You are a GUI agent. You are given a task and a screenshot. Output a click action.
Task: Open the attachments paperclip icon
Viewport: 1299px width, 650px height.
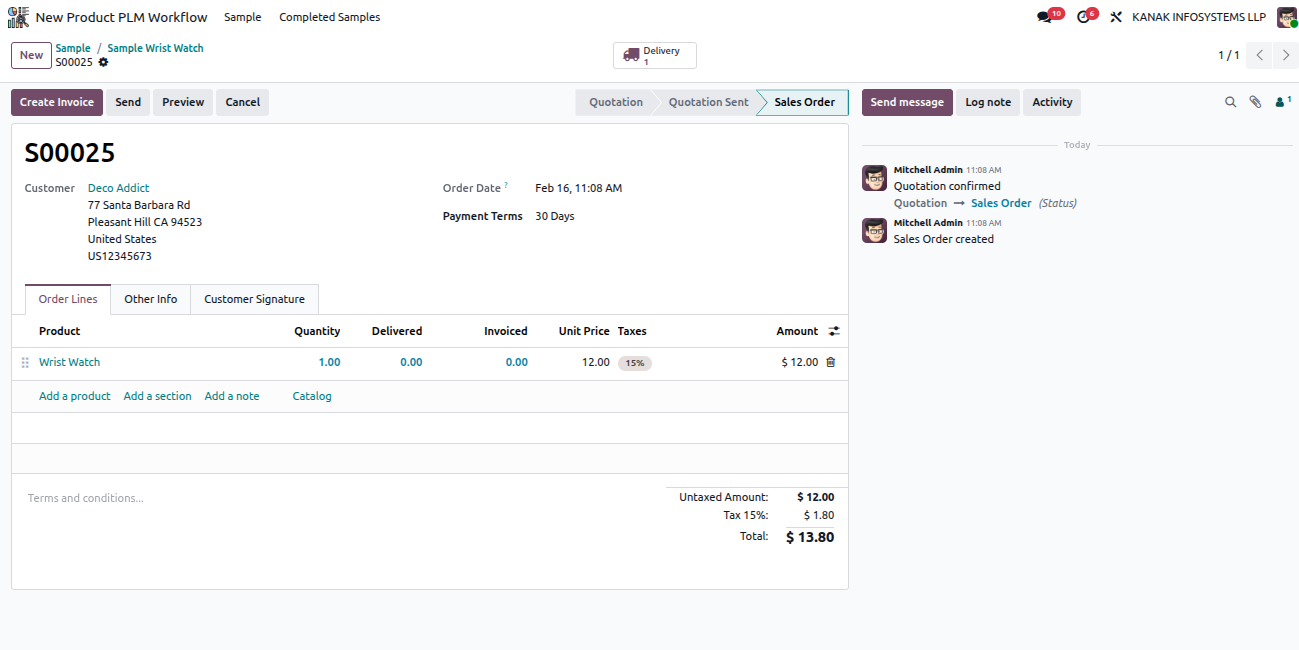[1255, 102]
